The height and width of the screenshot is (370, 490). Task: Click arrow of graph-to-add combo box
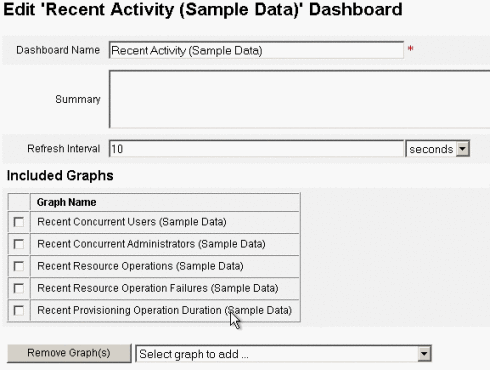[424, 354]
